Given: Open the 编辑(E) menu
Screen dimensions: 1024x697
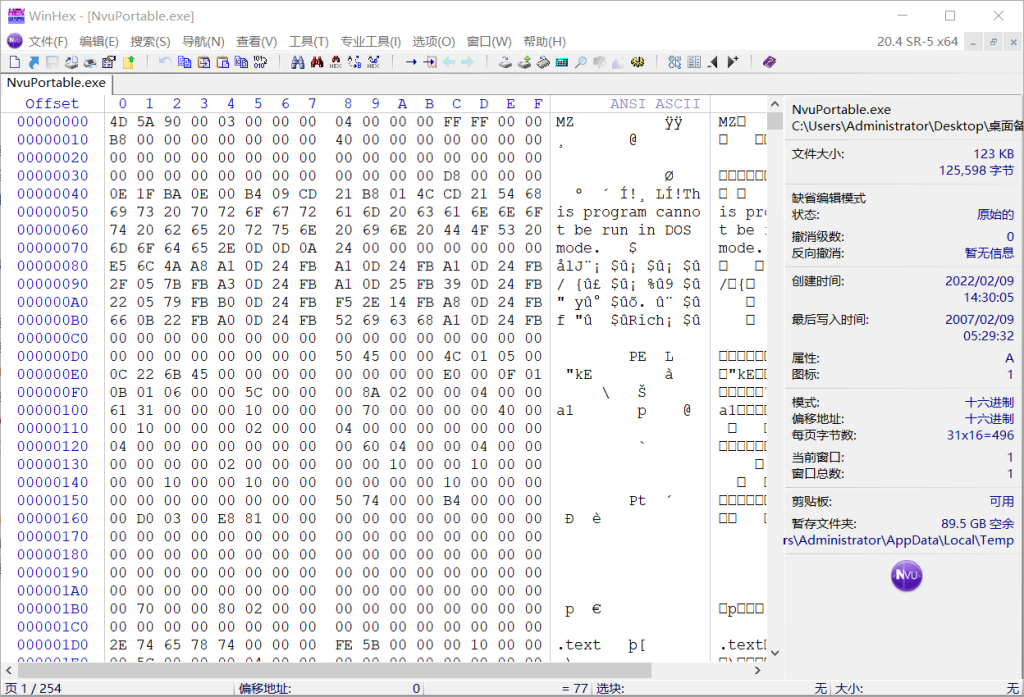Looking at the screenshot, I should pyautogui.click(x=99, y=42).
